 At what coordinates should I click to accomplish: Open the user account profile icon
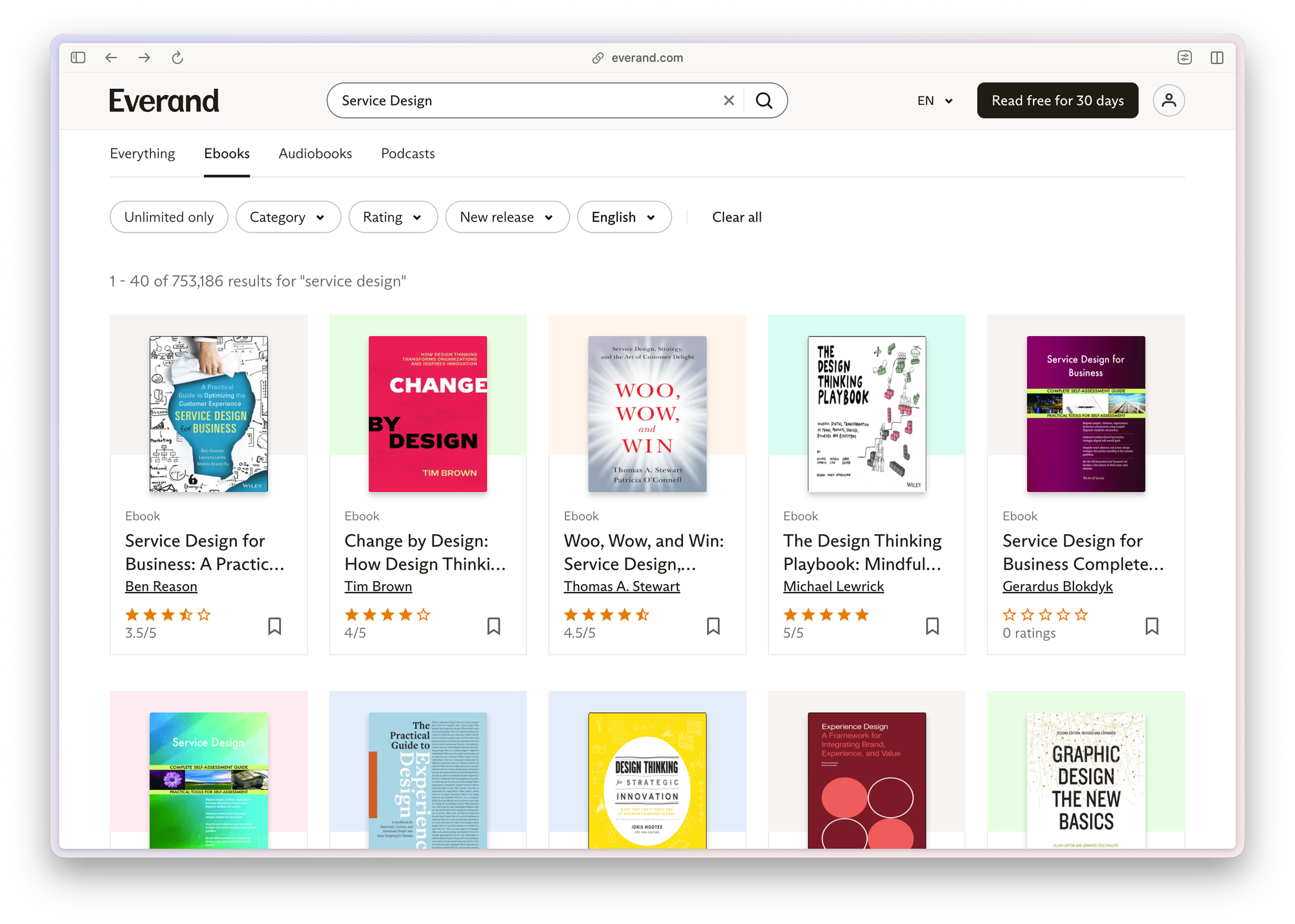click(1169, 100)
